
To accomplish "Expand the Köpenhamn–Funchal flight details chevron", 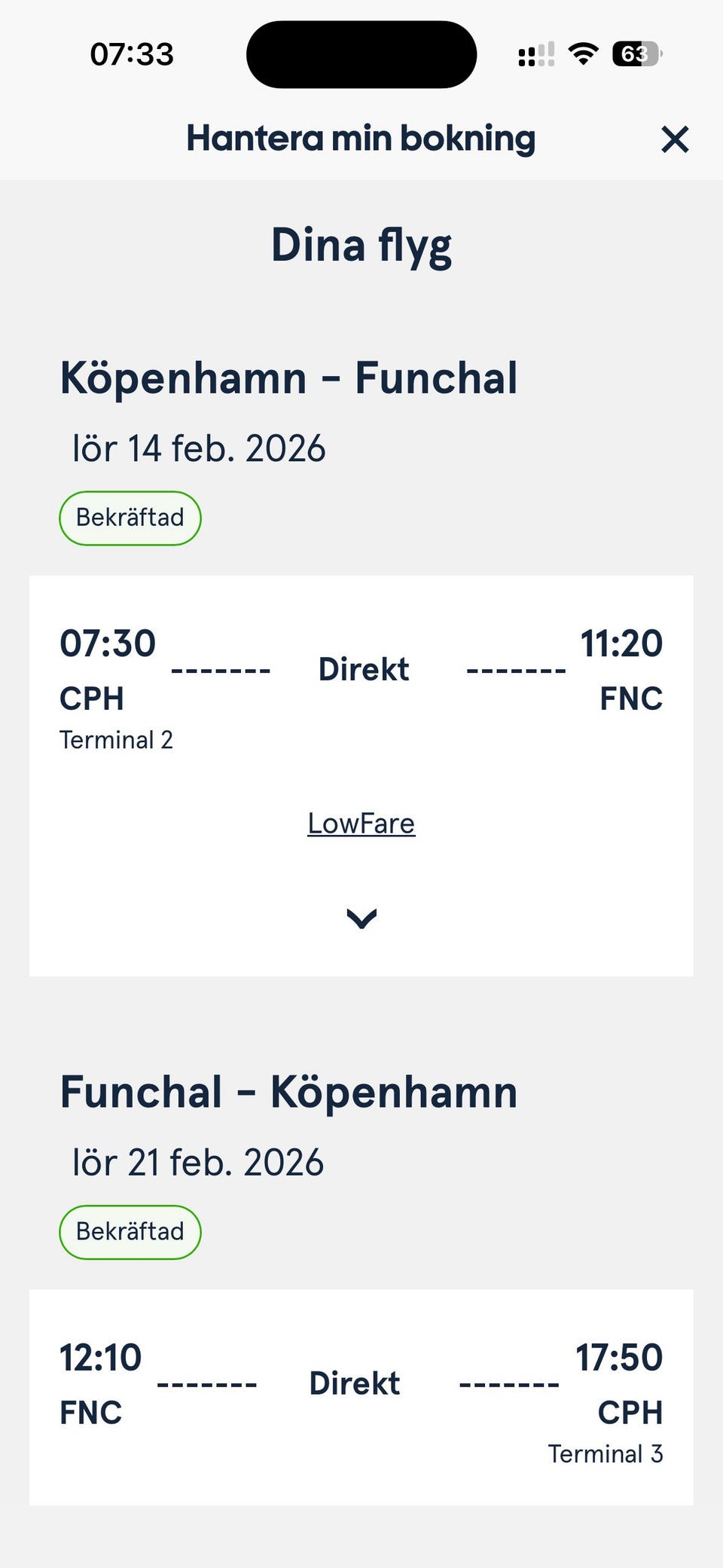I will [x=361, y=918].
